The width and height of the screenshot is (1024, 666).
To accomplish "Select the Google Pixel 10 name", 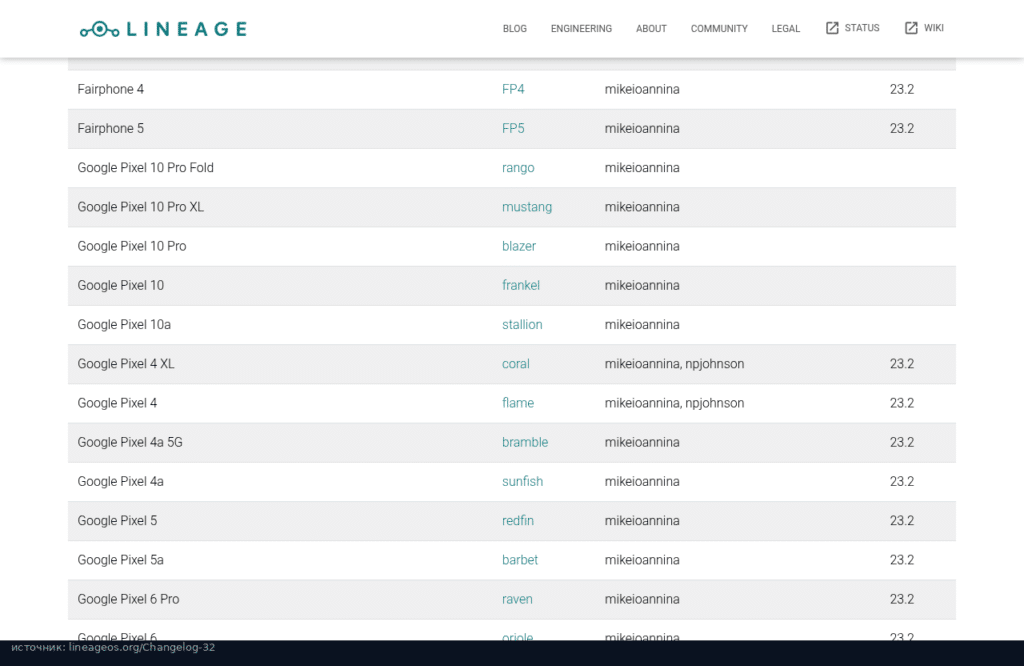I will point(121,285).
